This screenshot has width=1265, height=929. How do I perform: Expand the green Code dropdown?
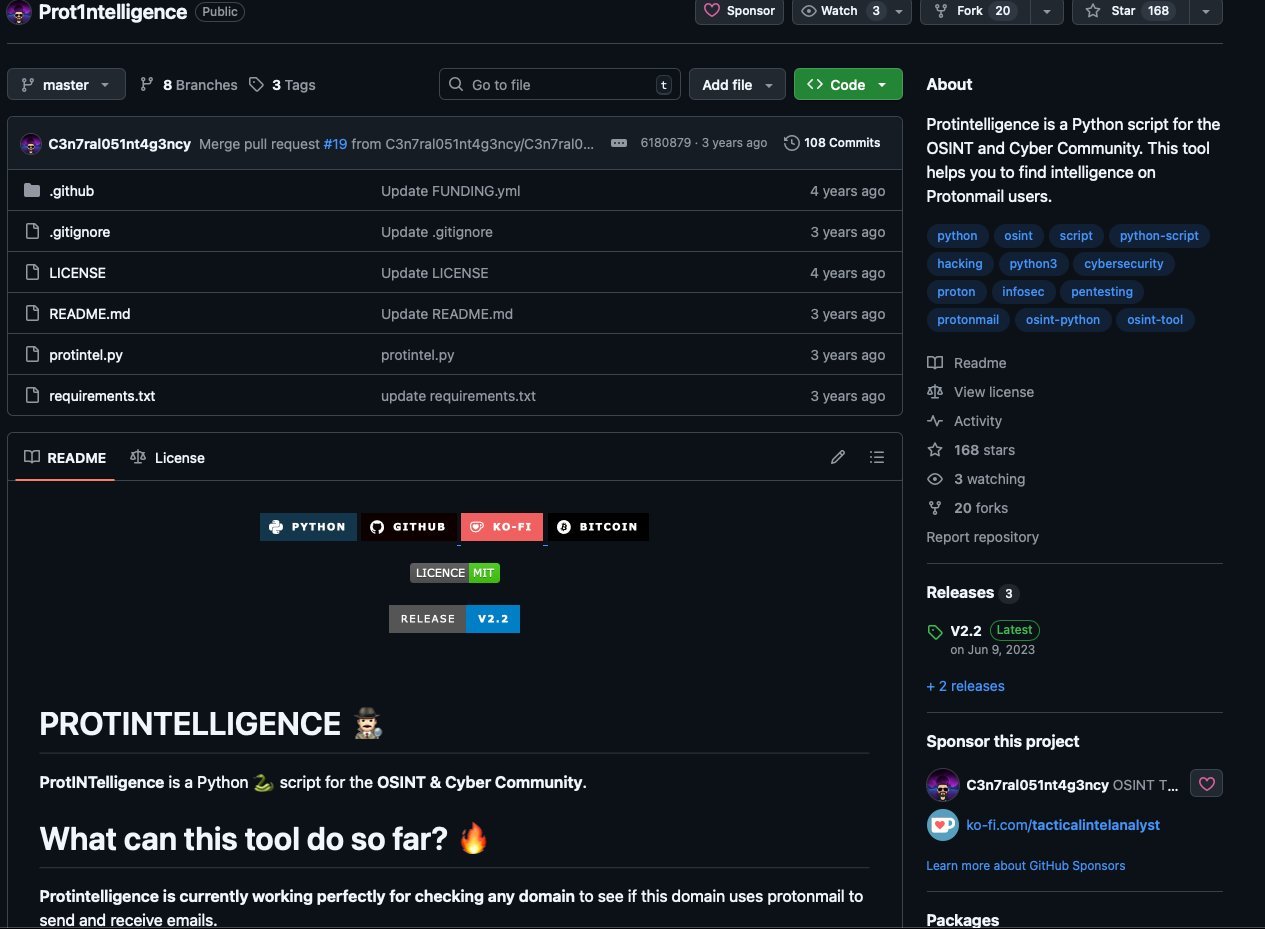(847, 85)
